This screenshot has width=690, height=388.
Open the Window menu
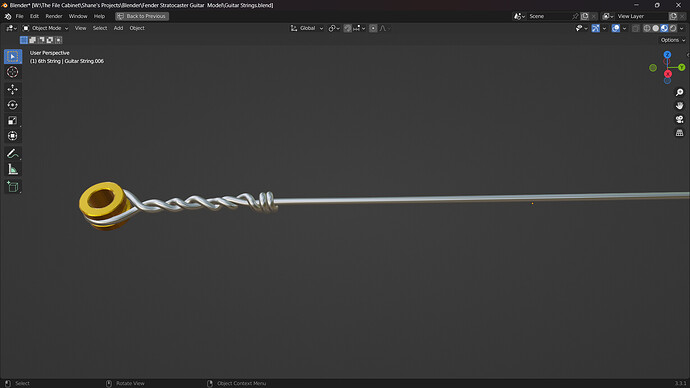click(78, 16)
